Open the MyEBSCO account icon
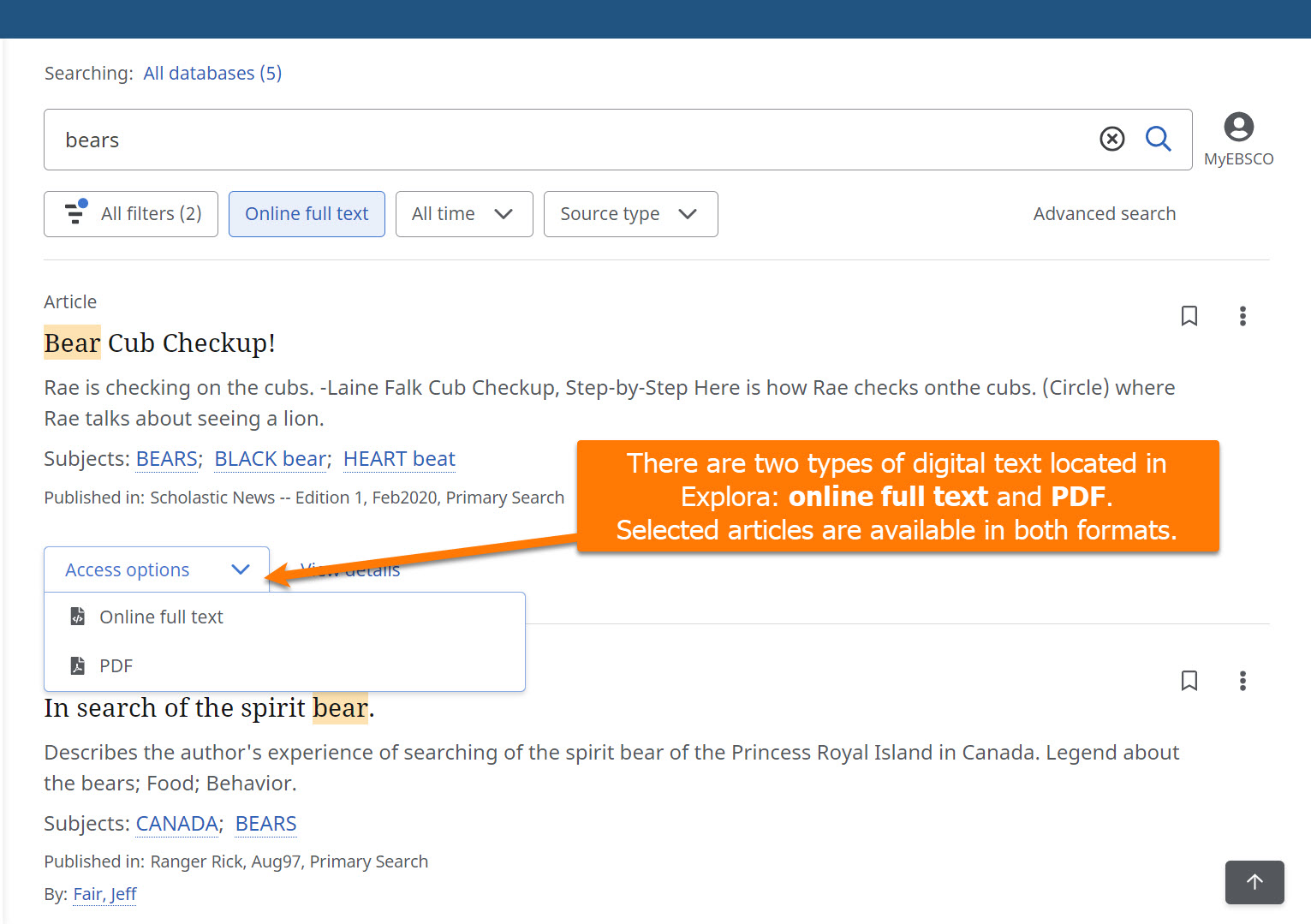This screenshot has height=924, width=1311. point(1238,140)
